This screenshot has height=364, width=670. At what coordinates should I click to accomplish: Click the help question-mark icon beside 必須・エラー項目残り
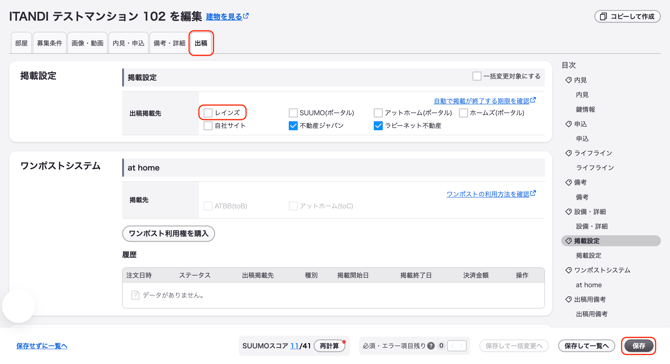[x=431, y=346]
